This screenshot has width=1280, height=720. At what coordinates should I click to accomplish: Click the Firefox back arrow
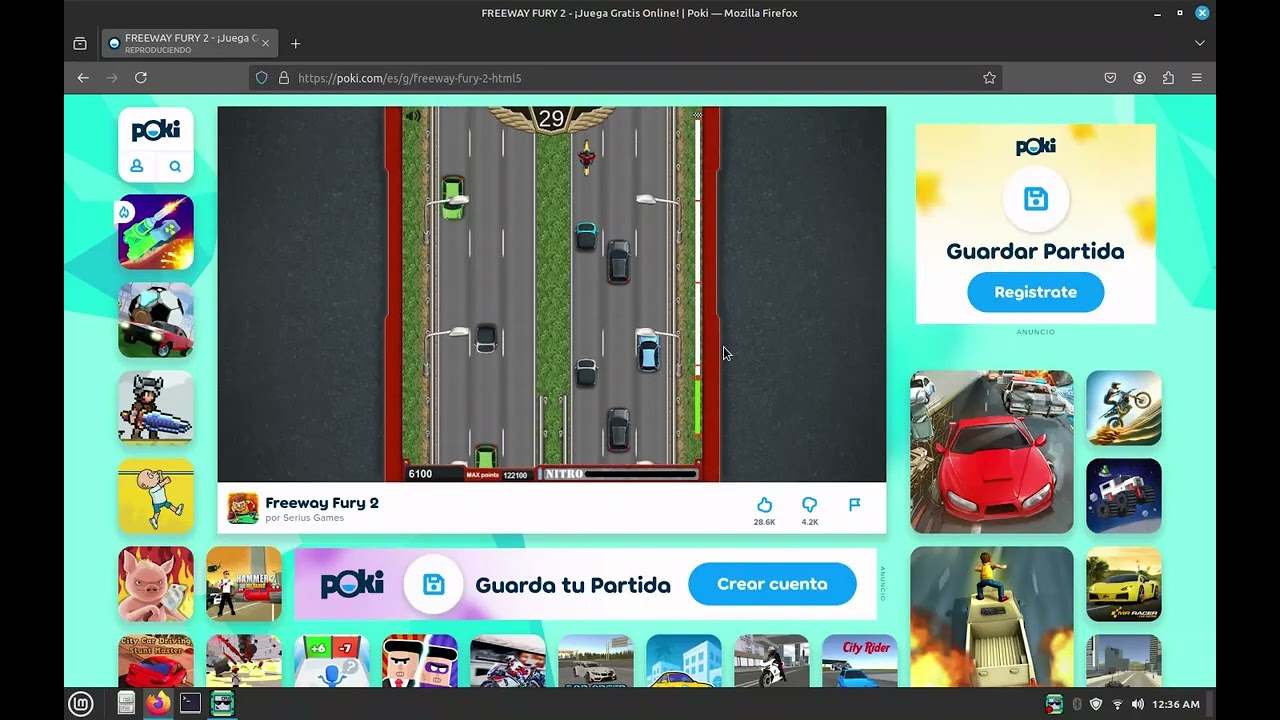coord(83,78)
